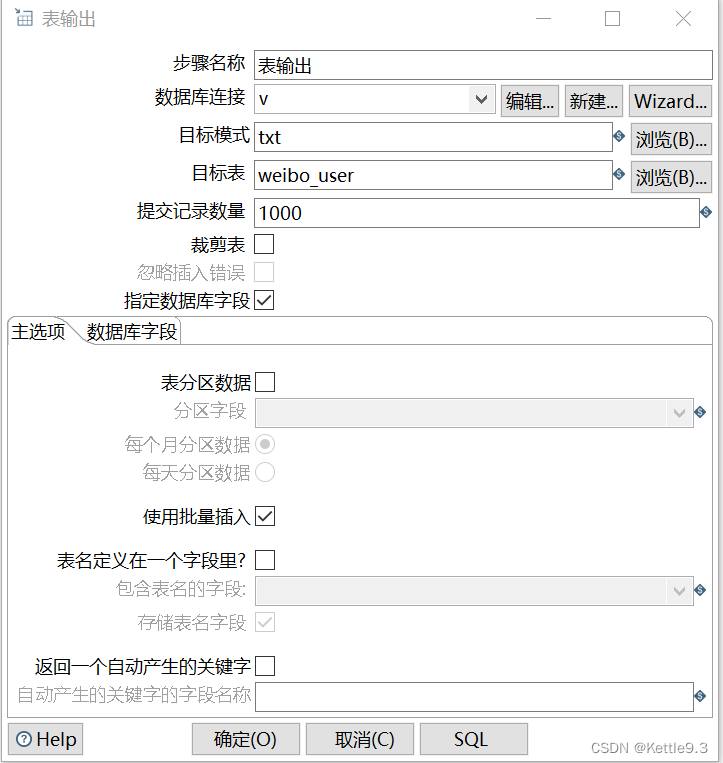Click 浏览(B)... button for 目标模式

(671, 139)
